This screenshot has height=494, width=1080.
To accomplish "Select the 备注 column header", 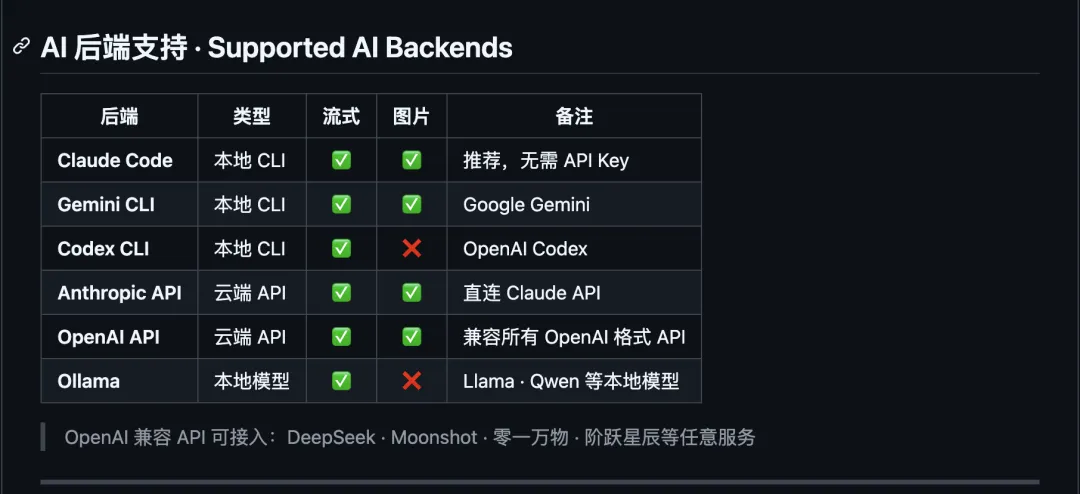I will 574,116.
